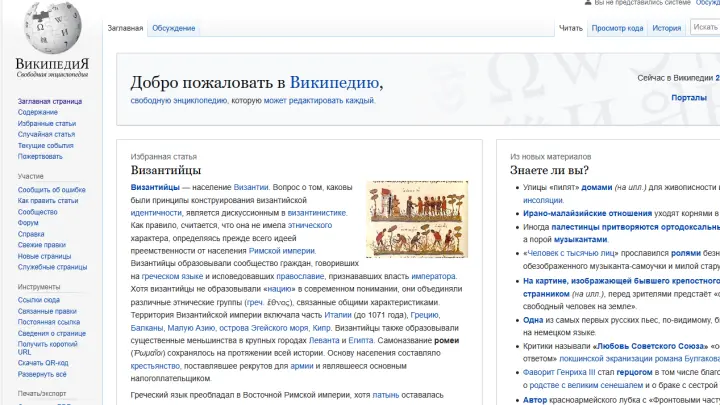Open Случайная статья link

pyautogui.click(x=46, y=135)
